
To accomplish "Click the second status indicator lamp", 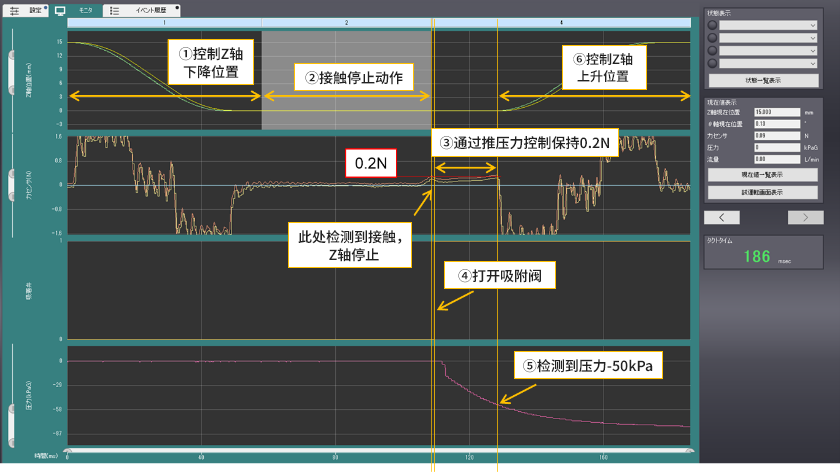I will click(x=711, y=37).
